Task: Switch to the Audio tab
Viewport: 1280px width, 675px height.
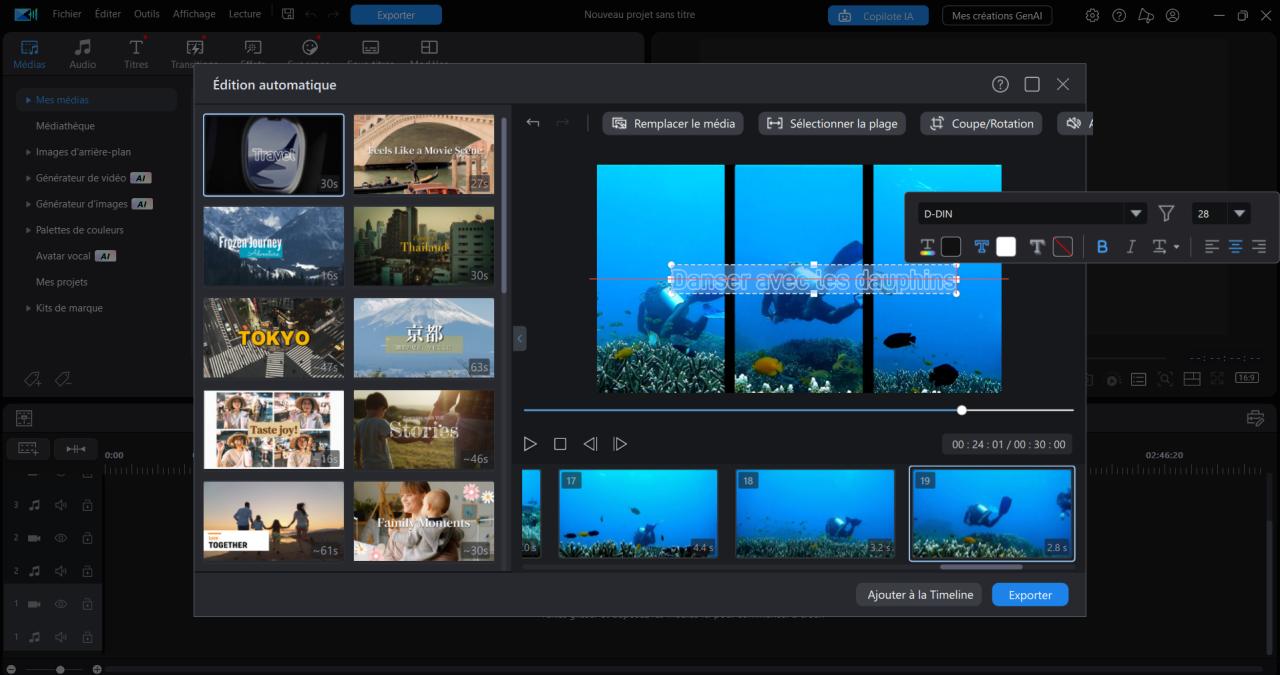Action: click(x=83, y=54)
